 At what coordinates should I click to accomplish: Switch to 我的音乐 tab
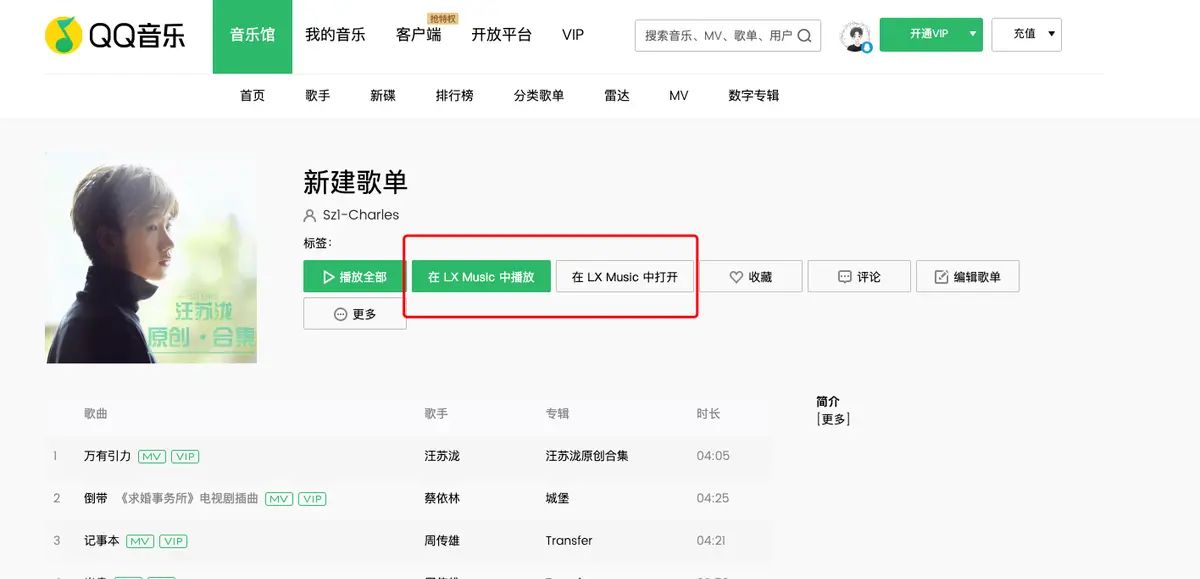335,35
